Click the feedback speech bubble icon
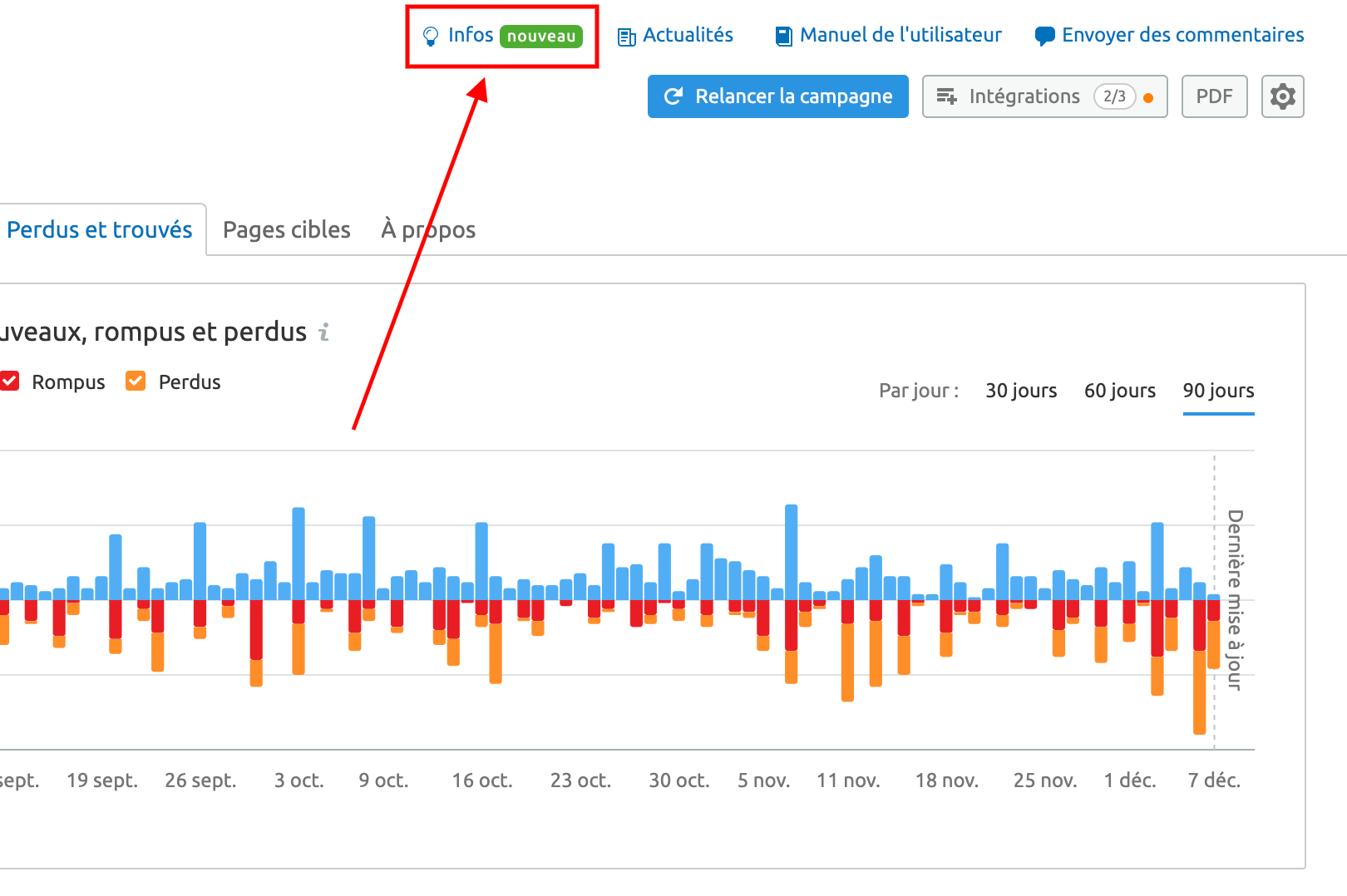The image size is (1347, 896). point(1044,37)
